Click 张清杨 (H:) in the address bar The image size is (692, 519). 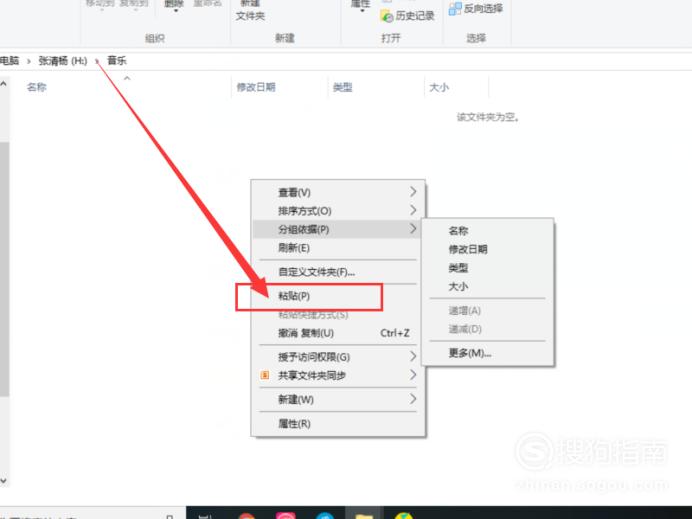point(63,60)
